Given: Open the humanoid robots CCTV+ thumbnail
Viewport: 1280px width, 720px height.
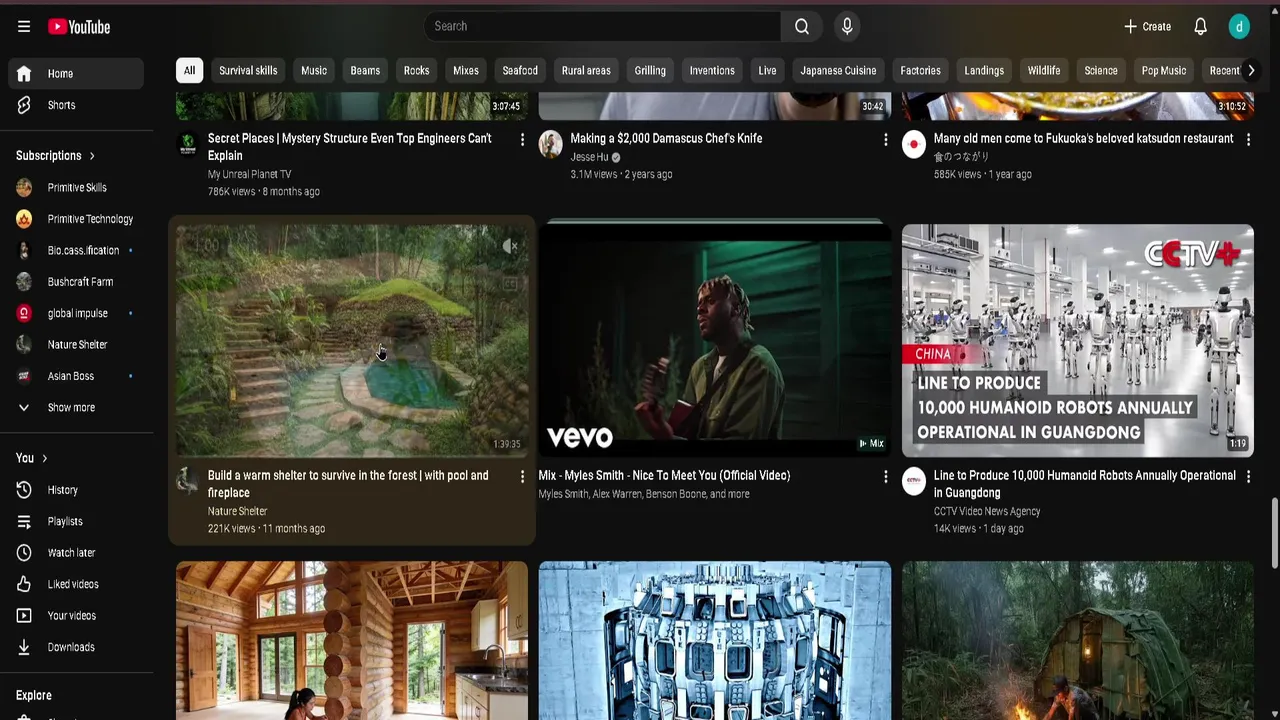Looking at the screenshot, I should point(1078,340).
